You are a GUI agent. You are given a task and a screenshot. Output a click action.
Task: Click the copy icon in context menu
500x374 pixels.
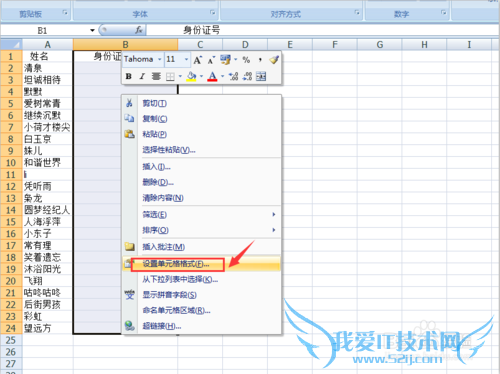[129, 118]
